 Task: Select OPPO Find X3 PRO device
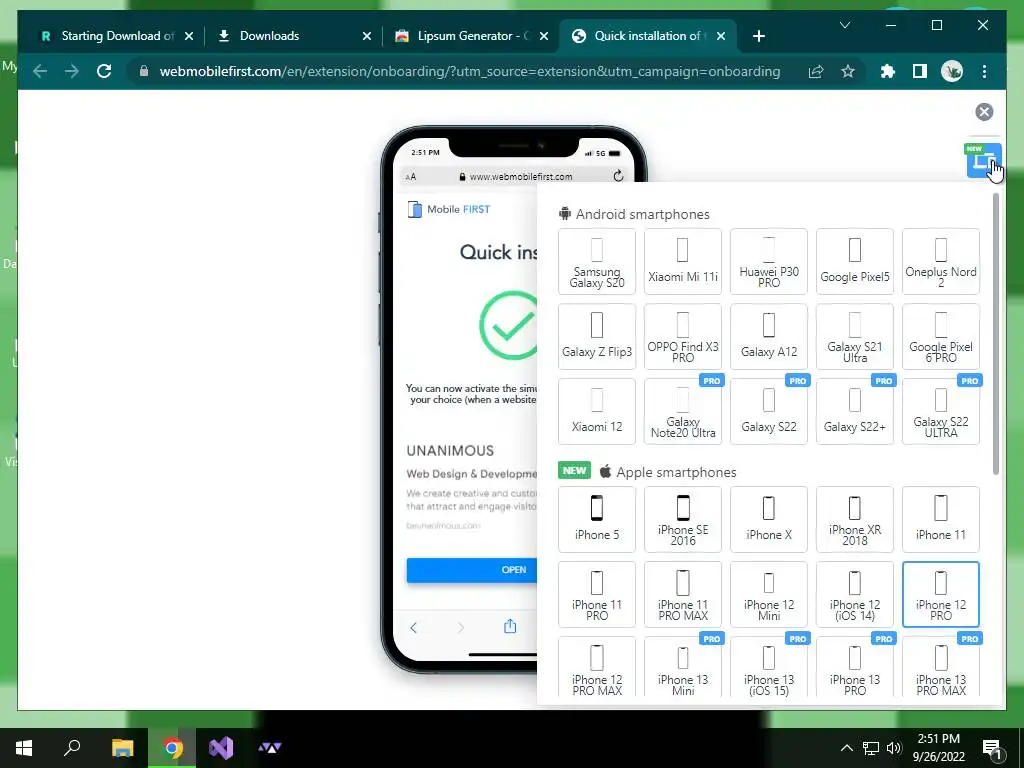pos(683,337)
